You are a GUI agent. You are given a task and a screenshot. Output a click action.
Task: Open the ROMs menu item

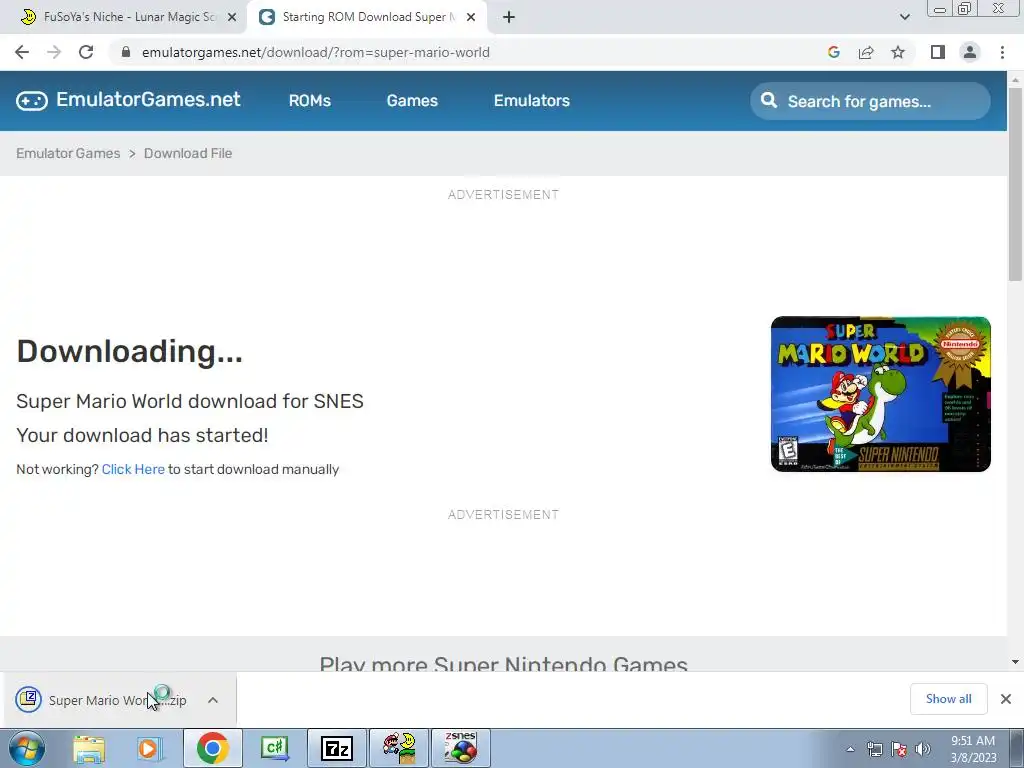pos(310,101)
